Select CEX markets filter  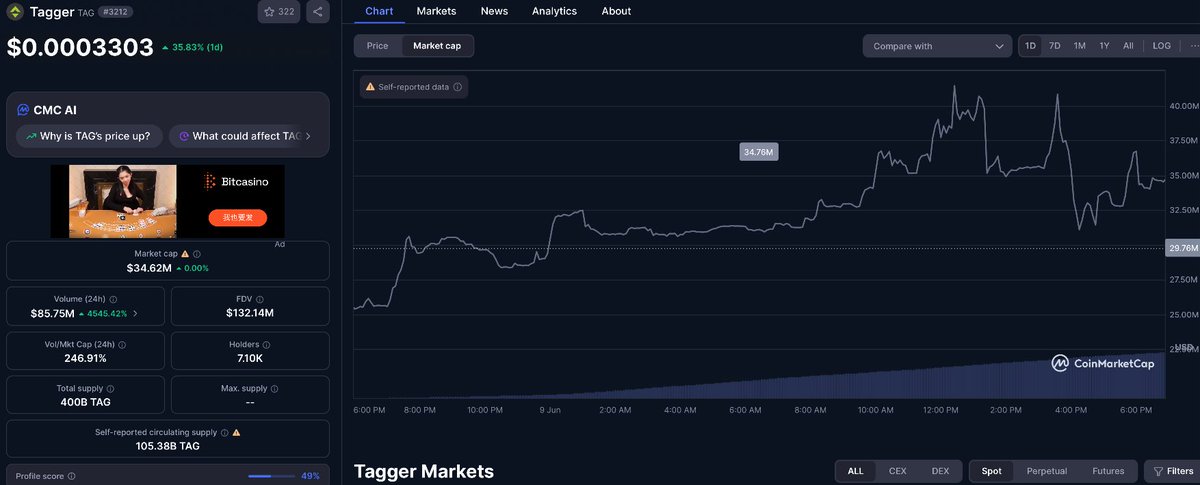point(897,471)
